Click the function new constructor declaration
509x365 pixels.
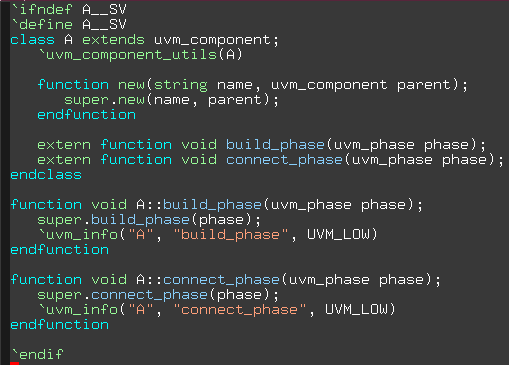253,85
